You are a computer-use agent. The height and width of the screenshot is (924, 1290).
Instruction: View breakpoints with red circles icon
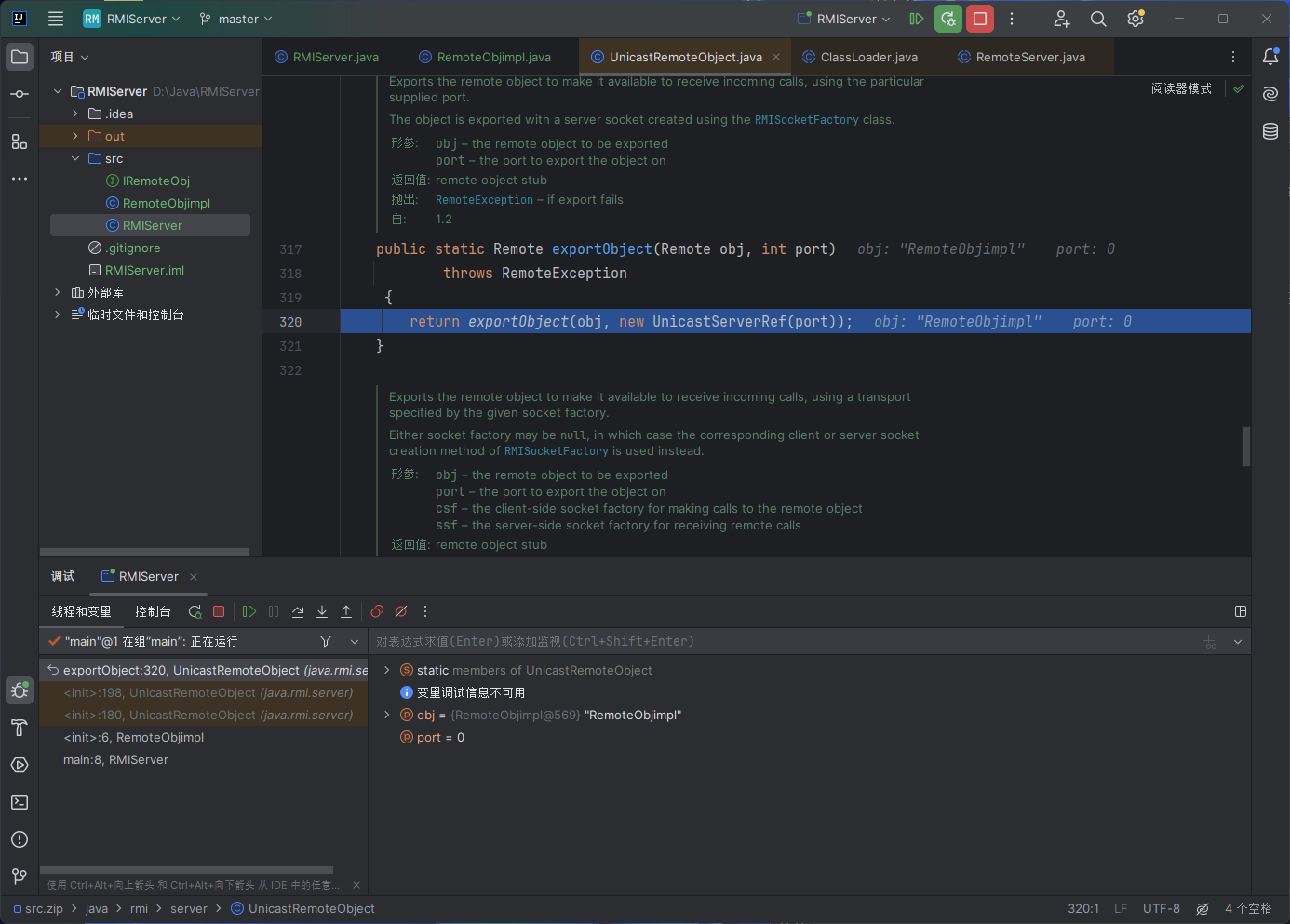(377, 611)
